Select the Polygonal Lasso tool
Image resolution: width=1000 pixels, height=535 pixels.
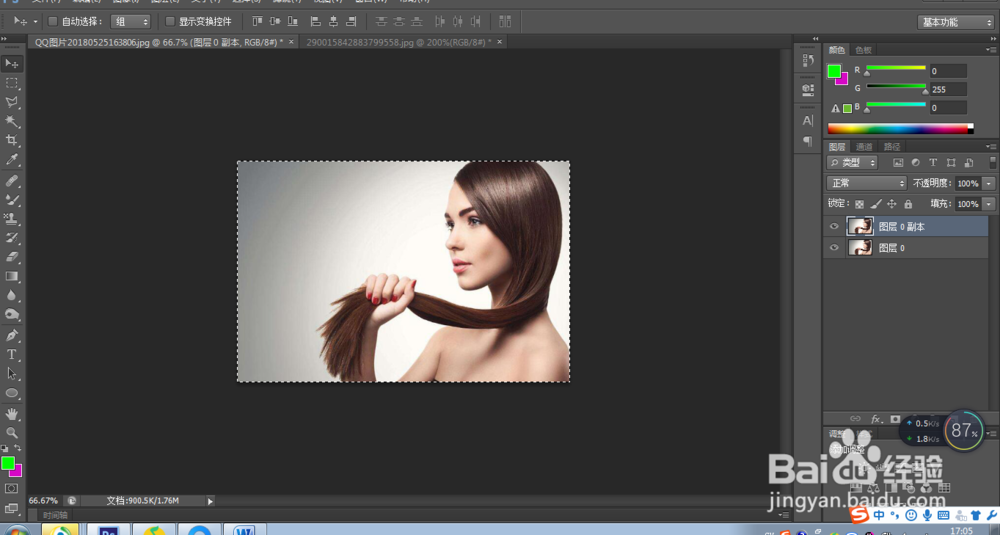11,102
